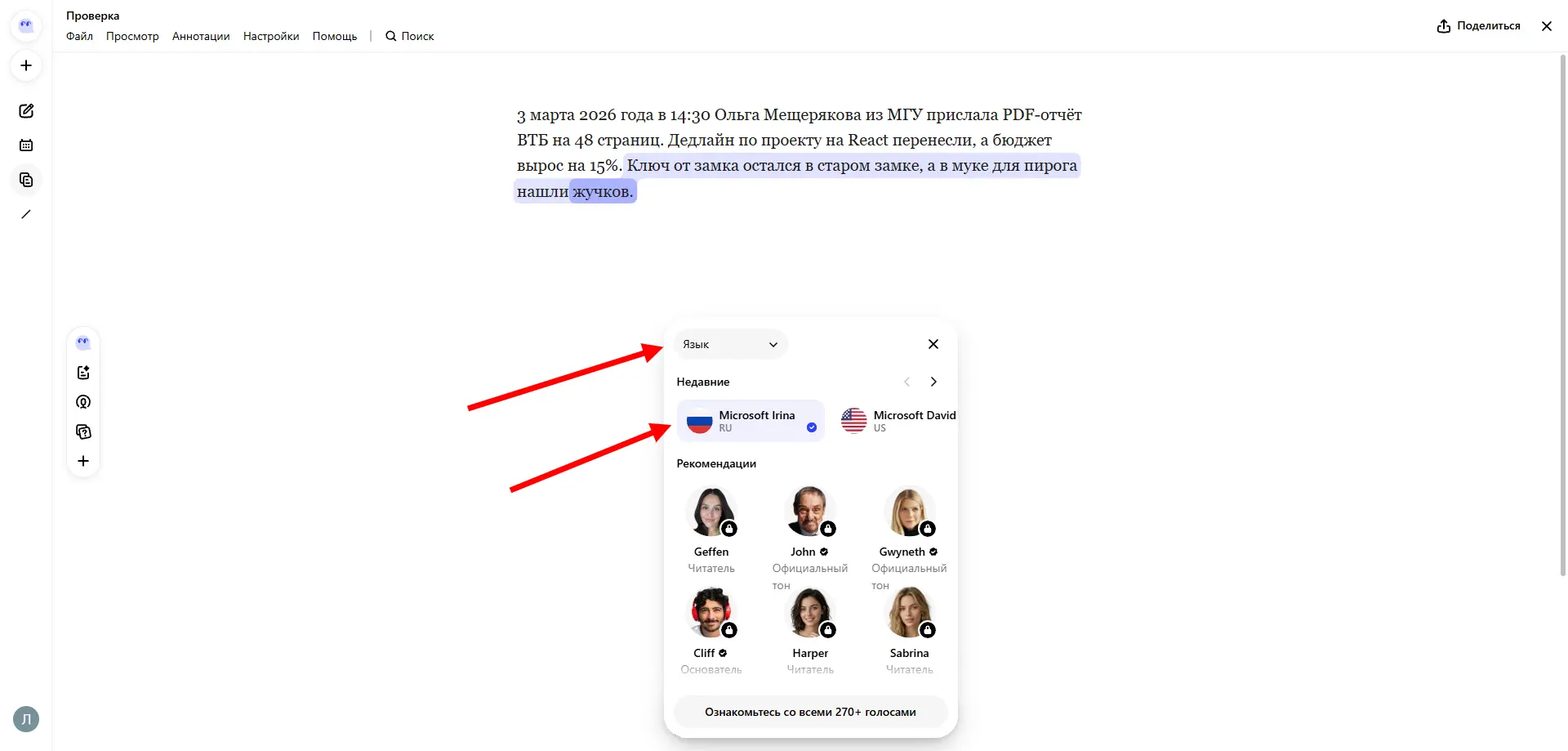The height and width of the screenshot is (751, 1568).
Task: Open the Аннотации menu
Action: pos(201,36)
